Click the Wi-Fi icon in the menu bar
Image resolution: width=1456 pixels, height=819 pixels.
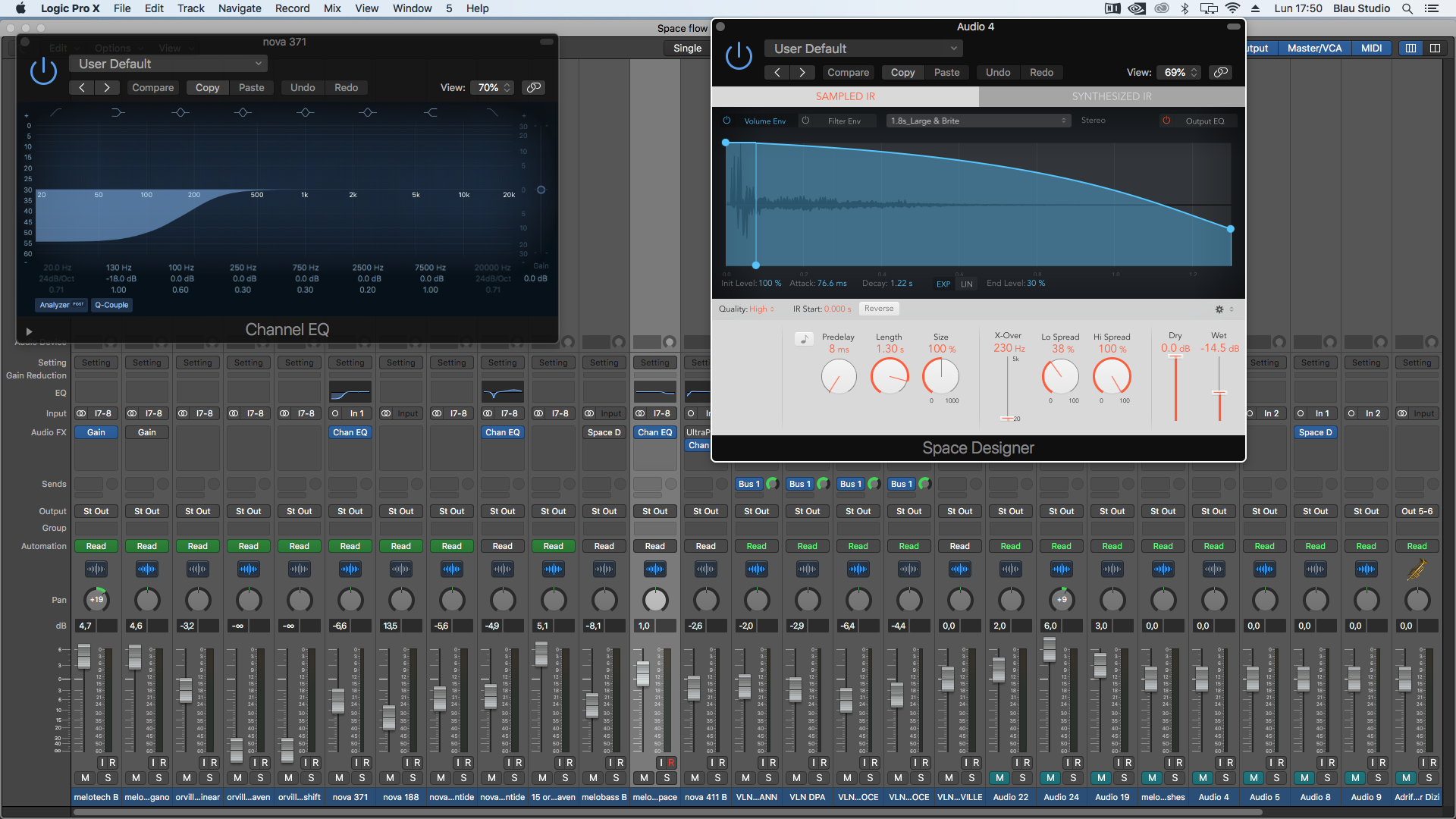pyautogui.click(x=1233, y=8)
